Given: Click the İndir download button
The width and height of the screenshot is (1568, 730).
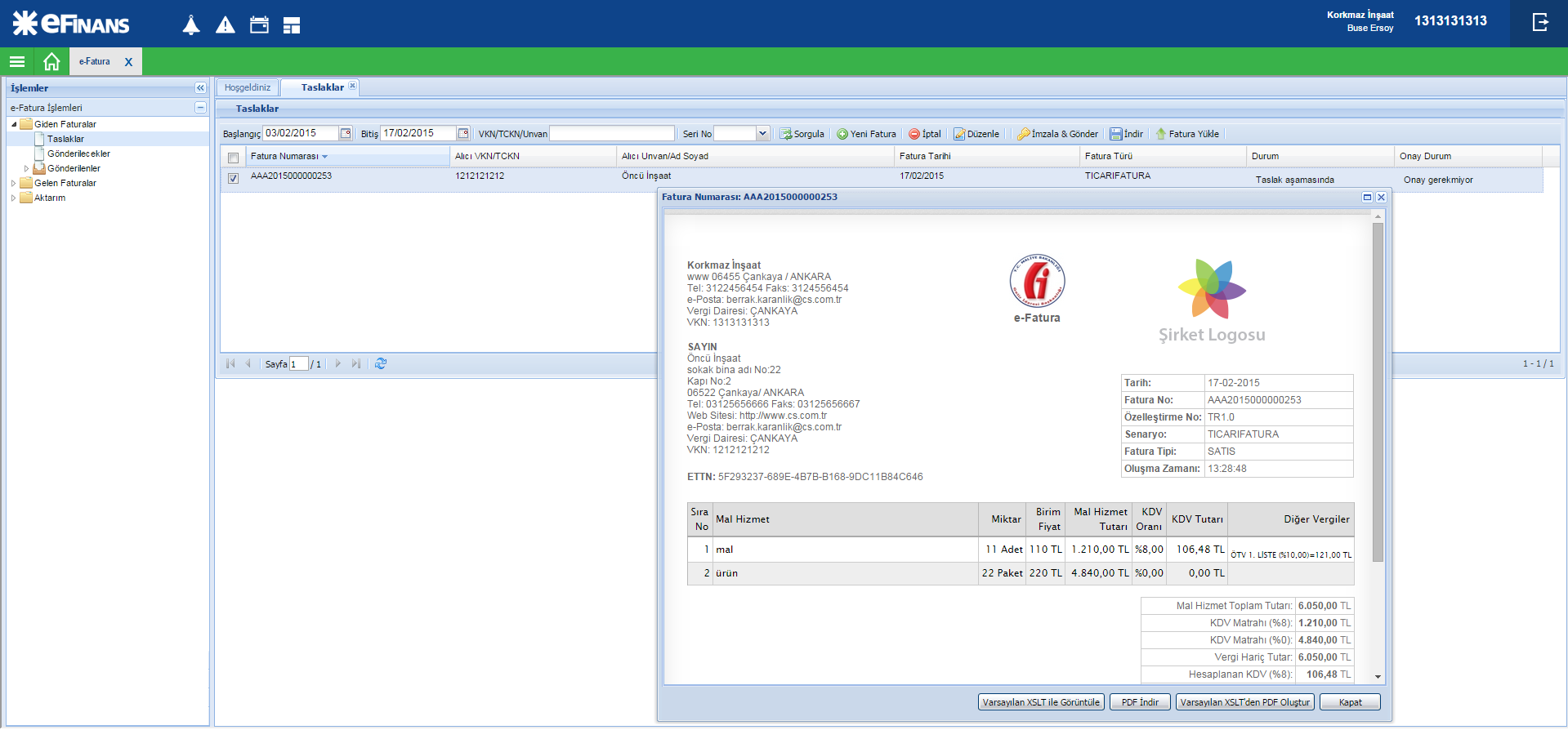Looking at the screenshot, I should [x=1127, y=134].
